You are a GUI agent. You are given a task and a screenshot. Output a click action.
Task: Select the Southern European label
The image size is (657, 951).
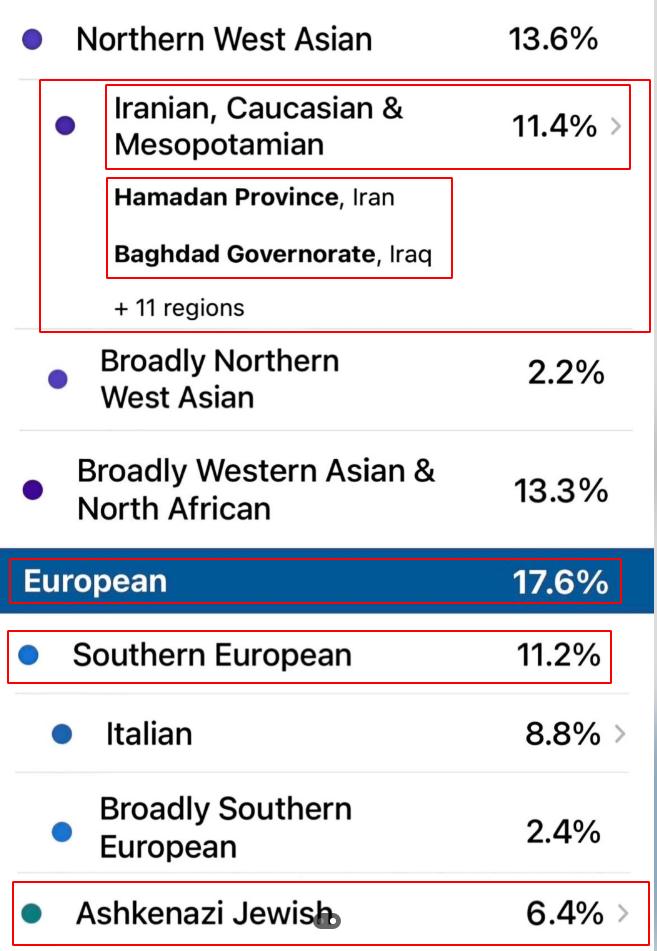(x=212, y=655)
